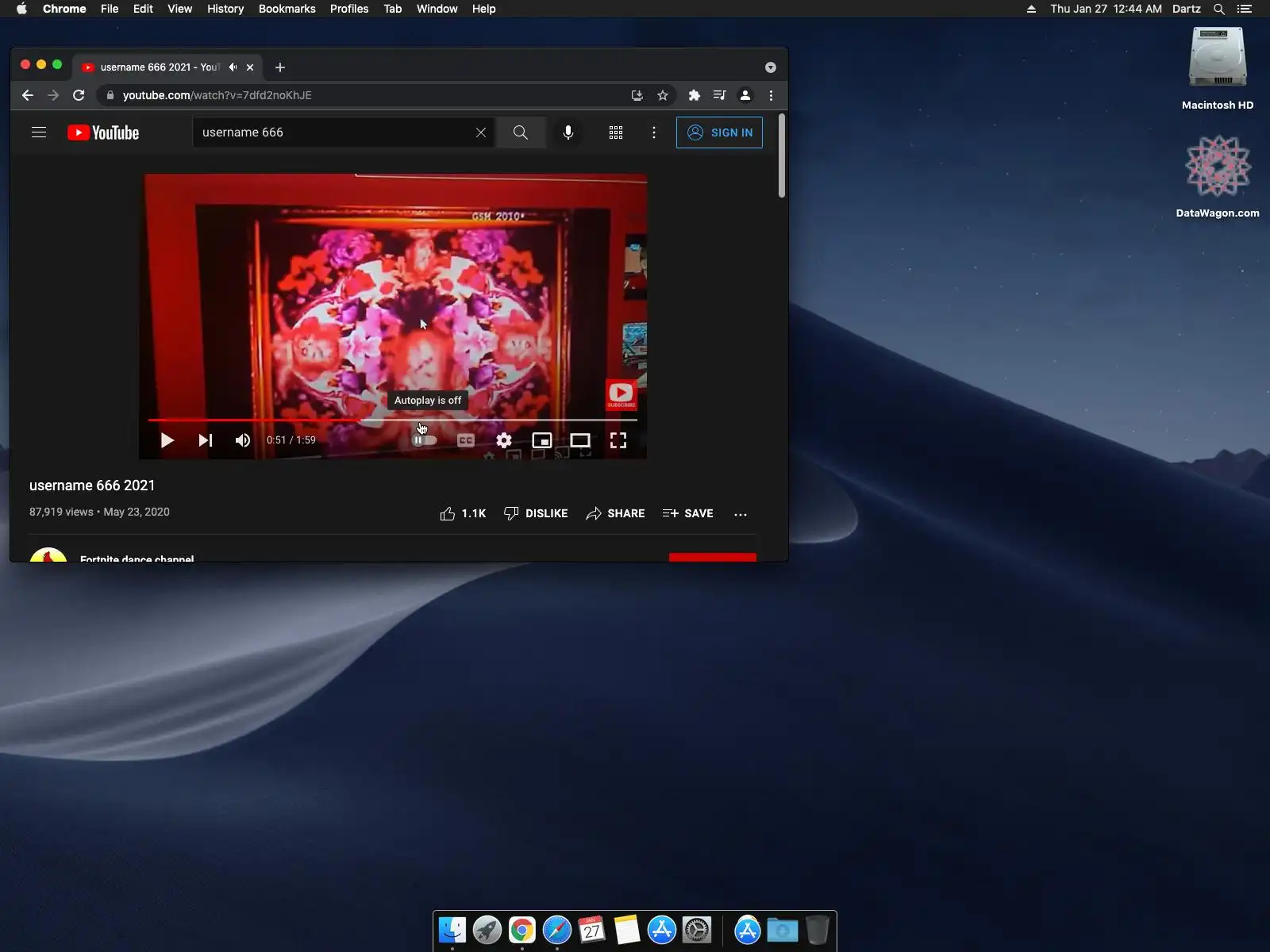Save the video to a playlist
The image size is (1270, 952).
coord(687,513)
